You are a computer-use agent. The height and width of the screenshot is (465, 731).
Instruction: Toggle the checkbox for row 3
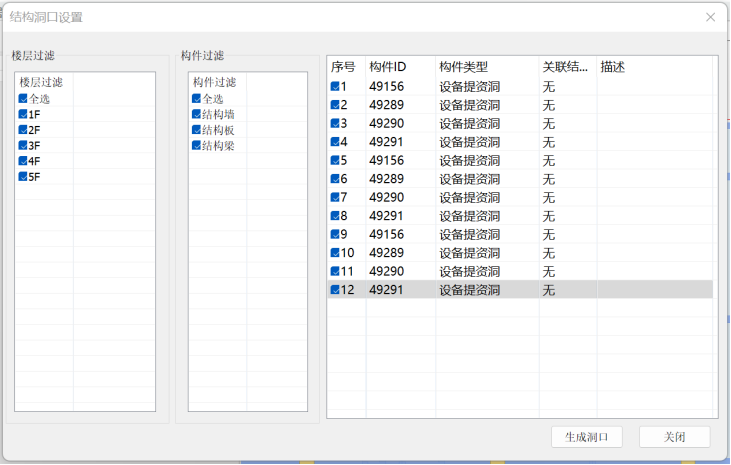[335, 123]
